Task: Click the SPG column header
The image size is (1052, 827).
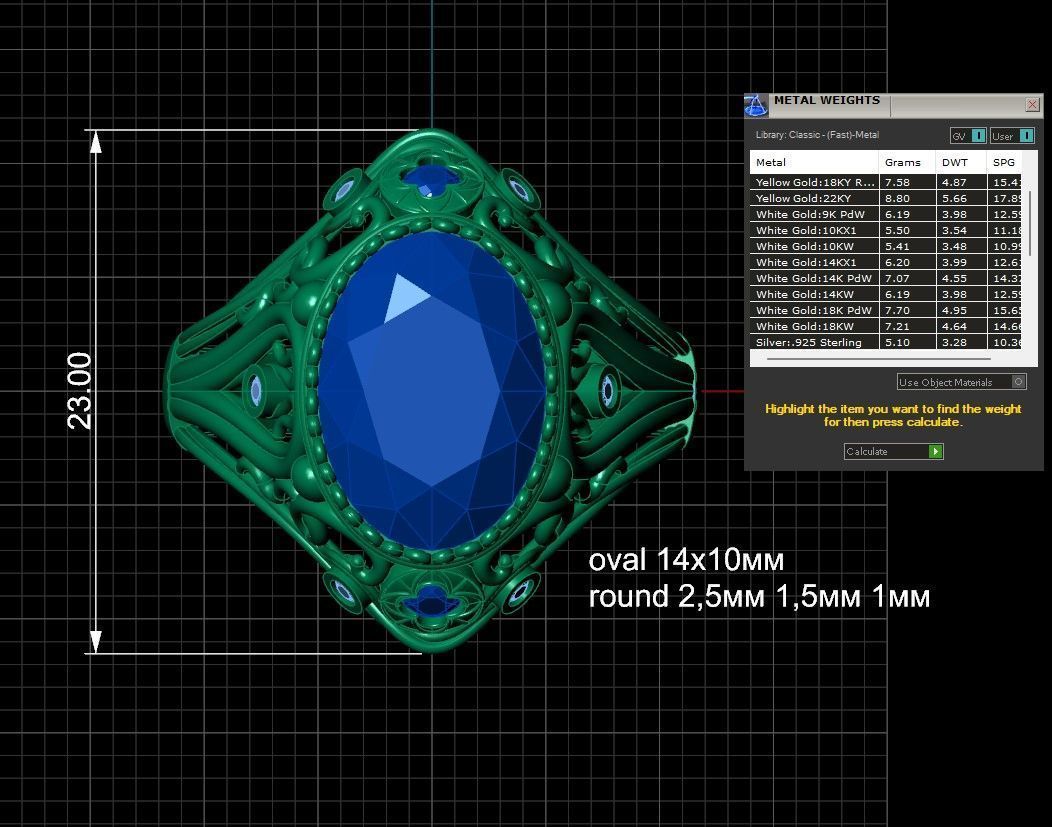Action: coord(1004,162)
